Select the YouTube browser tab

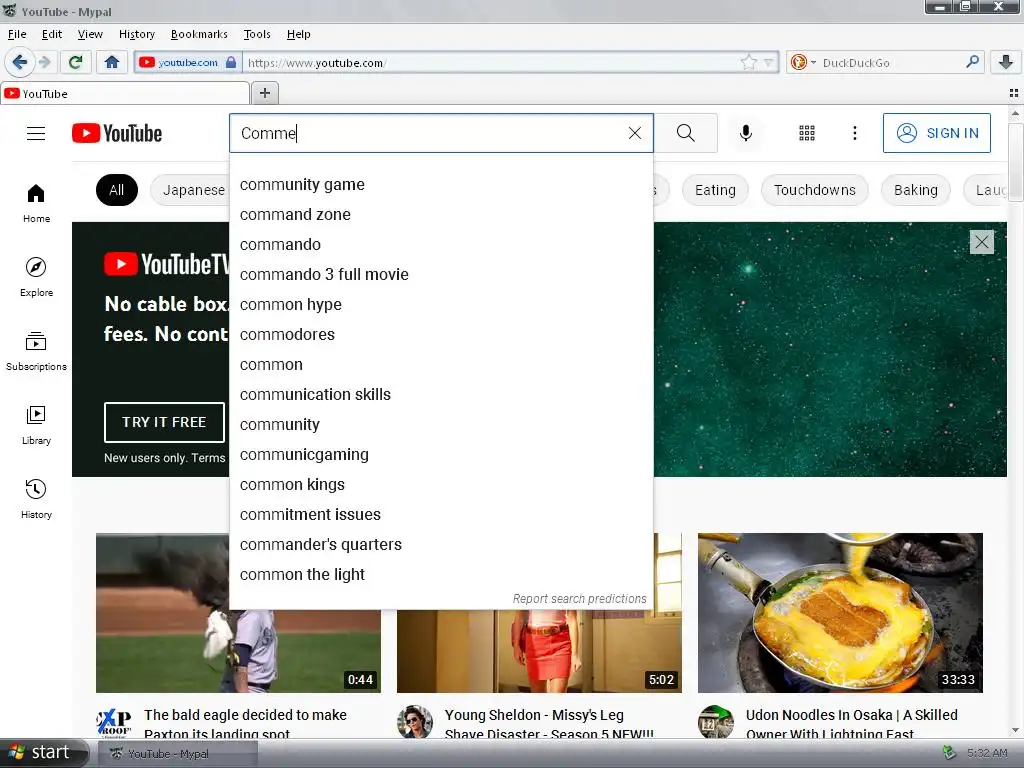coord(125,93)
